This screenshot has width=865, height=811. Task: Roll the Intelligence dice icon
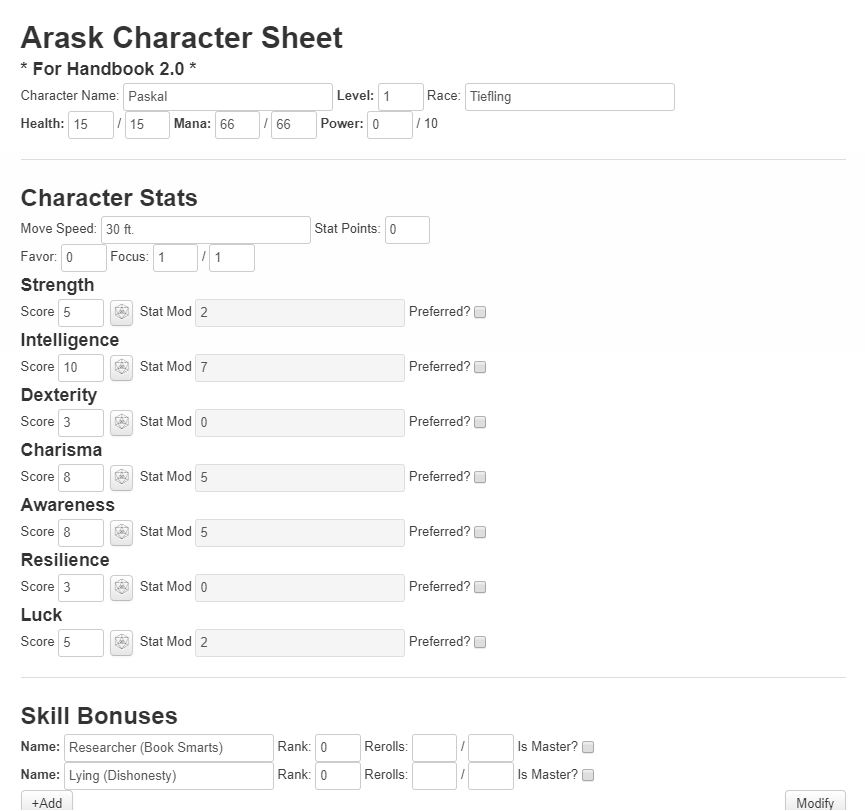(x=121, y=368)
